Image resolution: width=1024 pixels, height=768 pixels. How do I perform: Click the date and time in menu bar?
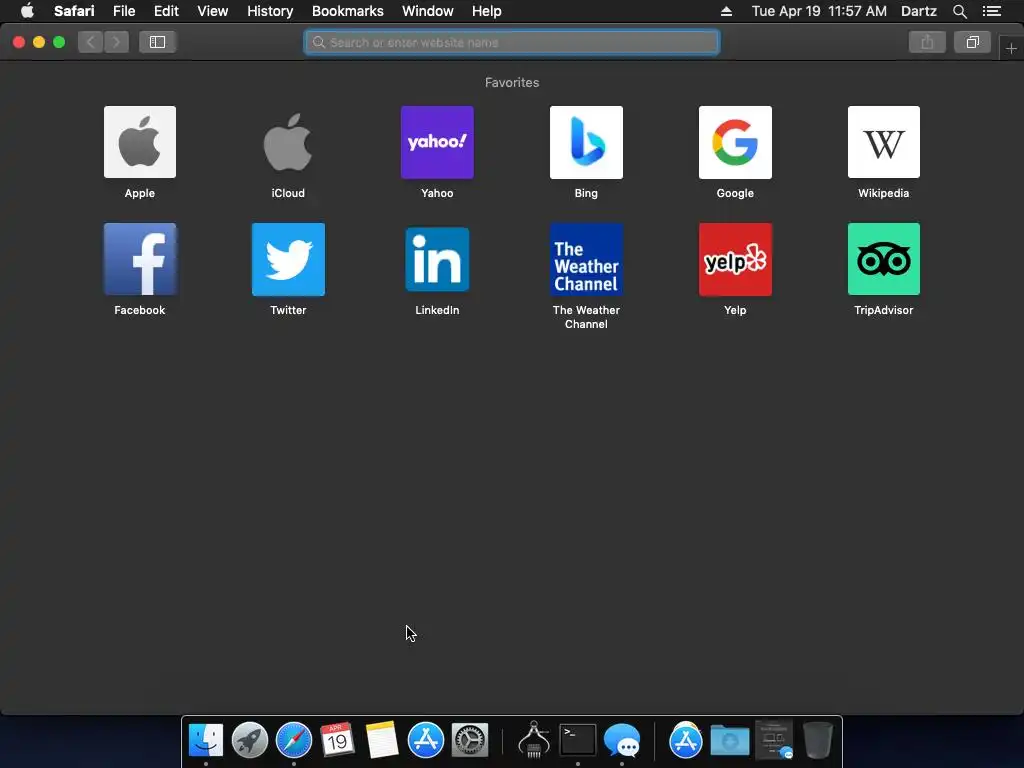[819, 11]
